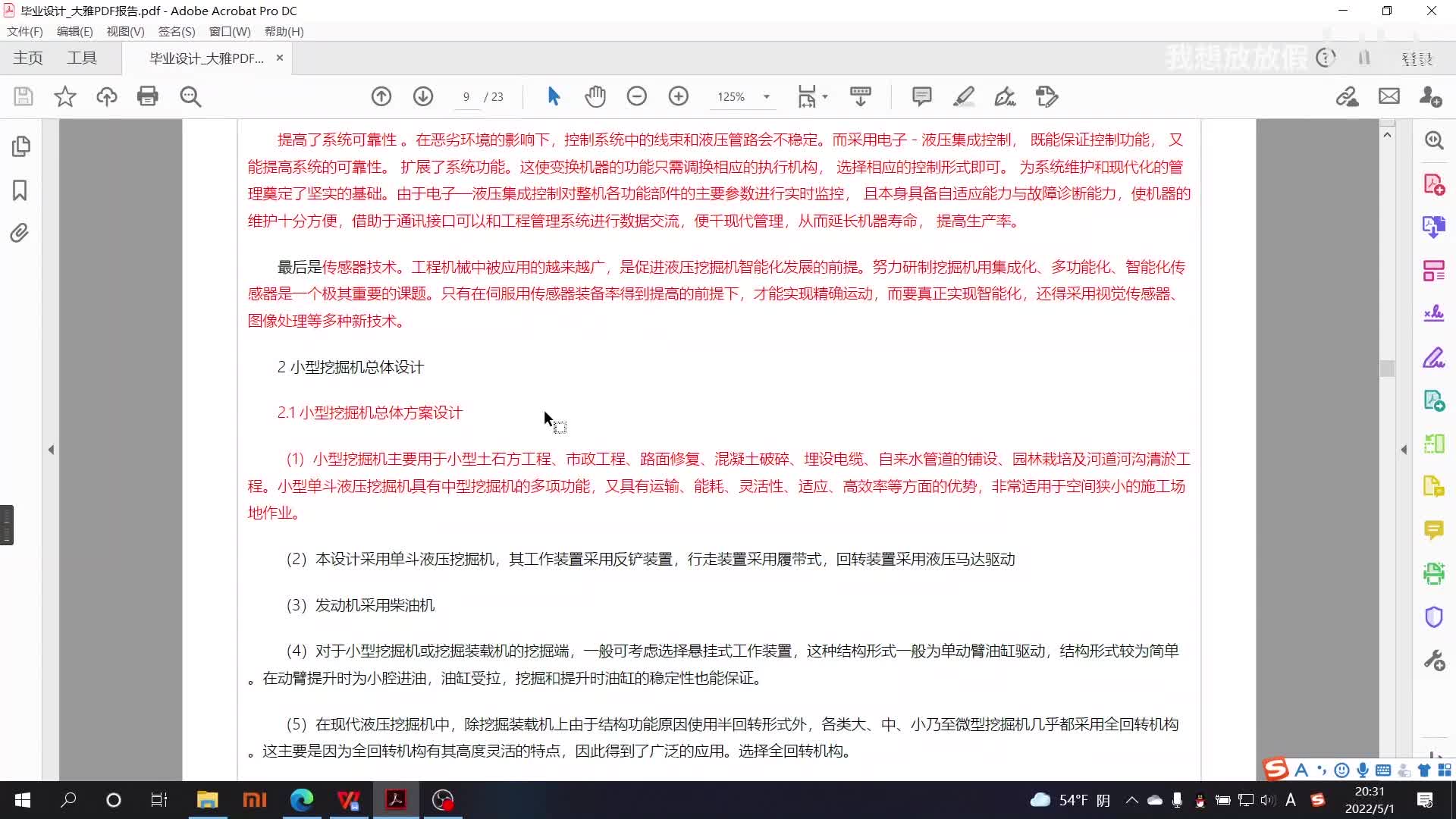Open page thumbnails panel
The image size is (1456, 819).
pos(20,146)
